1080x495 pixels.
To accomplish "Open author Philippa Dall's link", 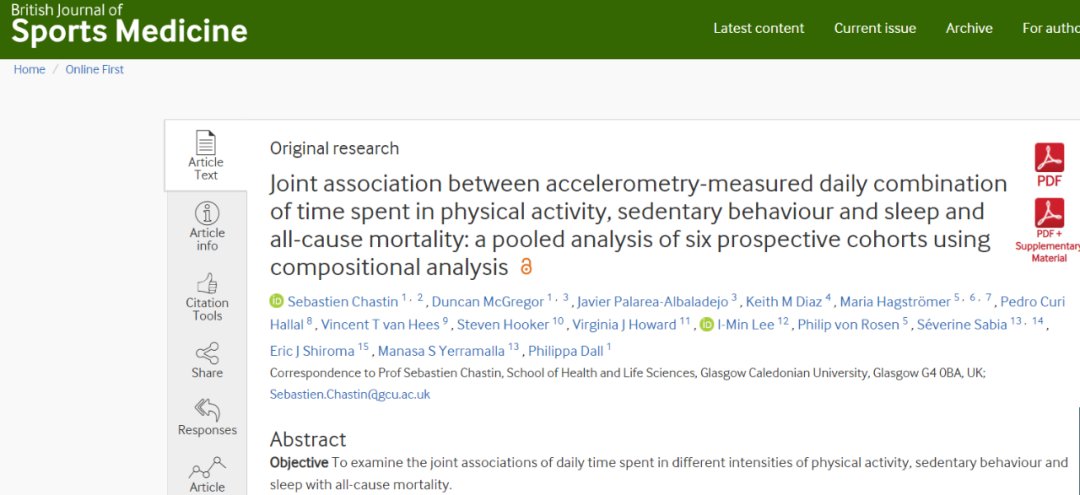I will pyautogui.click(x=564, y=351).
